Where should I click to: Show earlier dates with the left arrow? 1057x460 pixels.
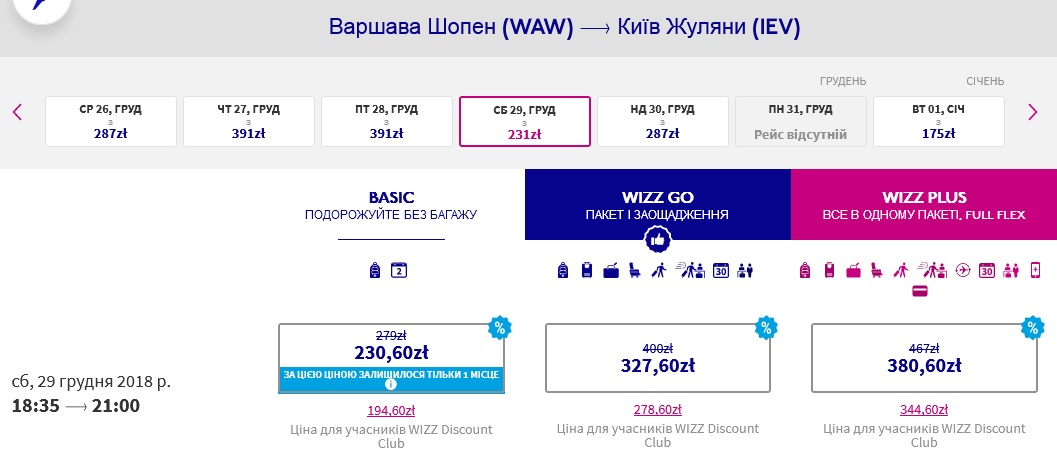pyautogui.click(x=18, y=112)
